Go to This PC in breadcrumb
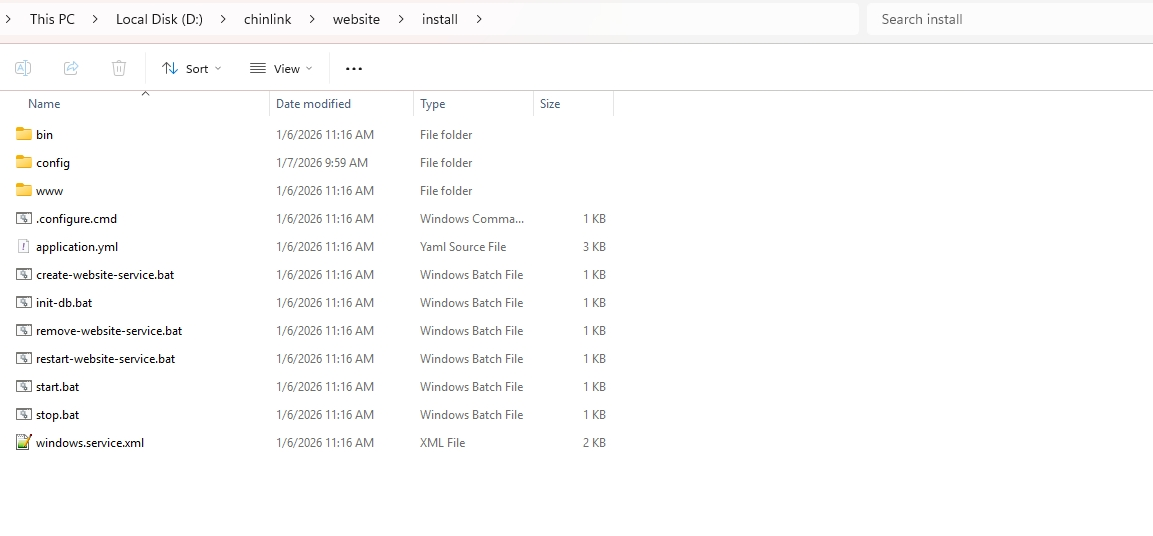The height and width of the screenshot is (536, 1153). point(52,19)
